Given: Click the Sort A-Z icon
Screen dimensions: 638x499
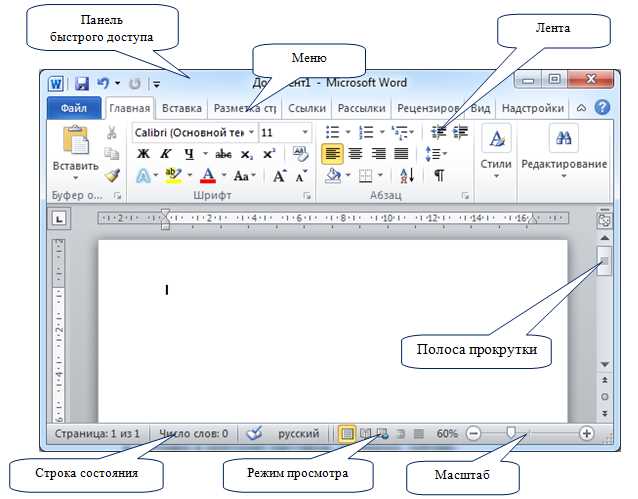Looking at the screenshot, I should click(x=407, y=176).
